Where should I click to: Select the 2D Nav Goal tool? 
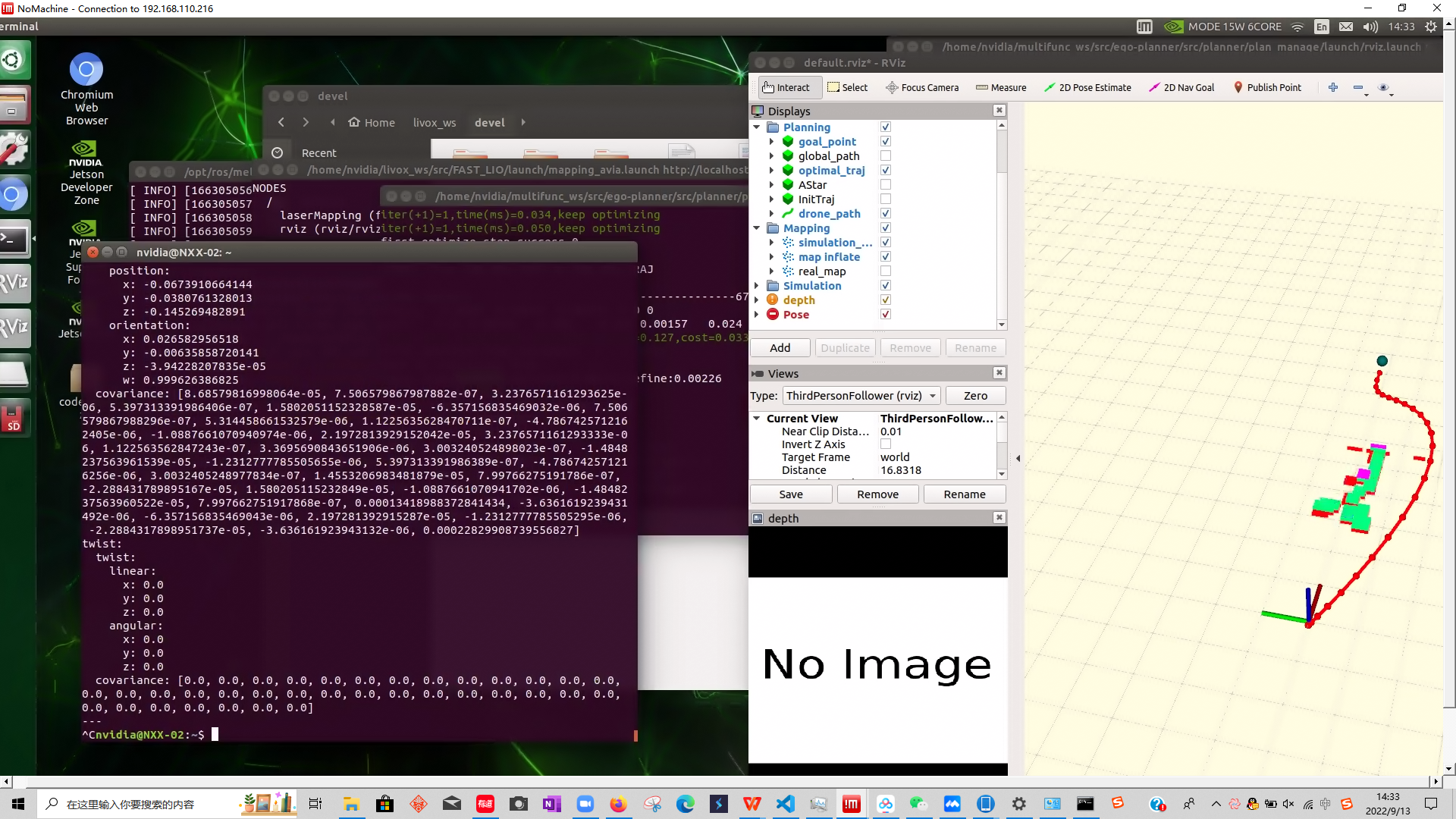[x=1181, y=87]
